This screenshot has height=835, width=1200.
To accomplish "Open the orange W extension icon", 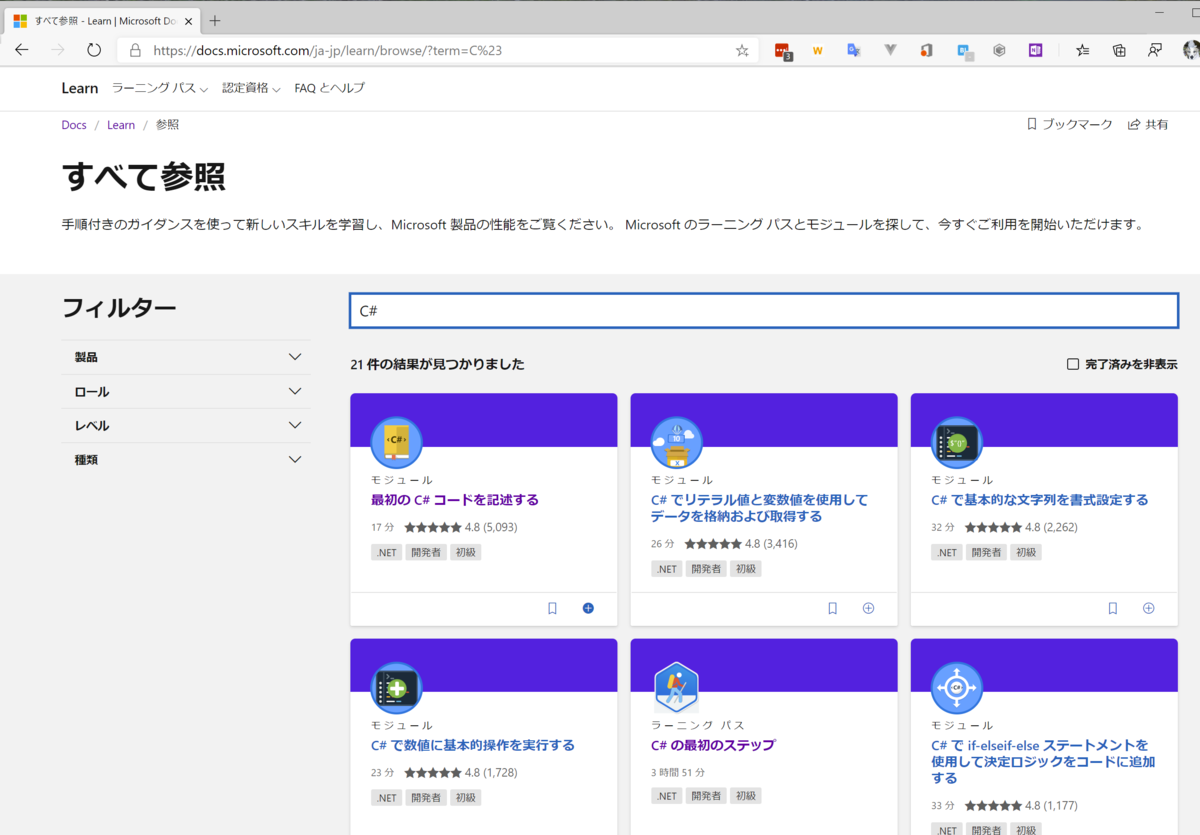I will point(818,50).
